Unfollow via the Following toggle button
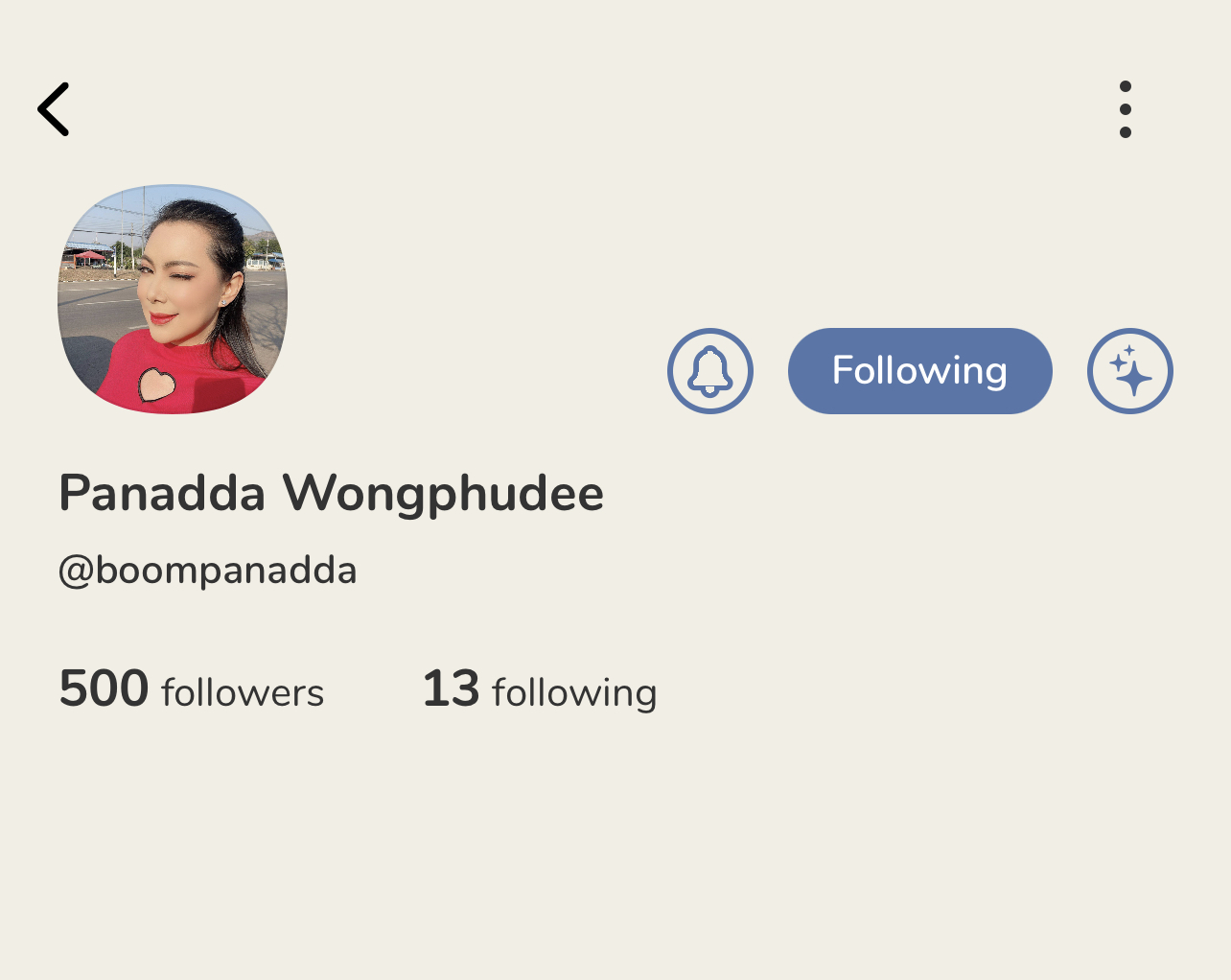 pos(919,371)
